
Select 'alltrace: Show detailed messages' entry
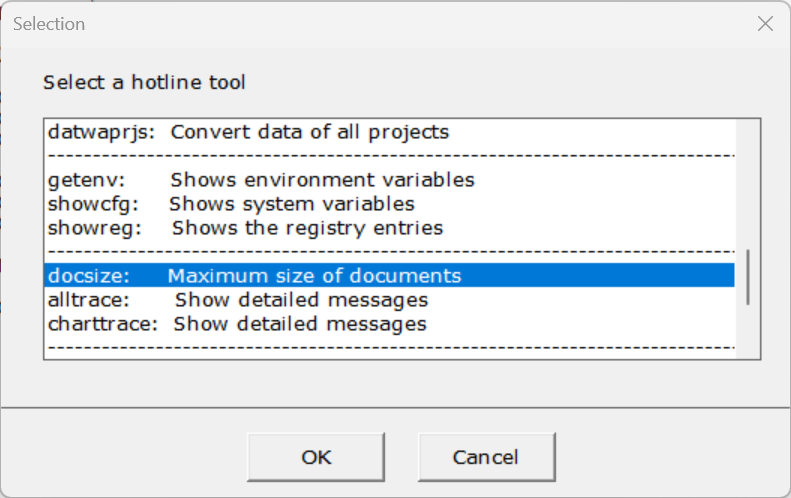(389, 300)
